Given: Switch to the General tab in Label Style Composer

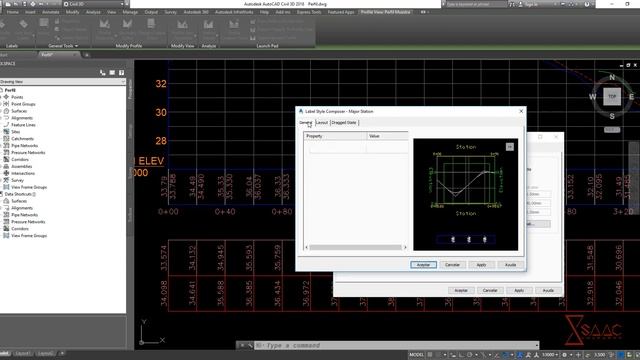Looking at the screenshot, I should point(306,122).
